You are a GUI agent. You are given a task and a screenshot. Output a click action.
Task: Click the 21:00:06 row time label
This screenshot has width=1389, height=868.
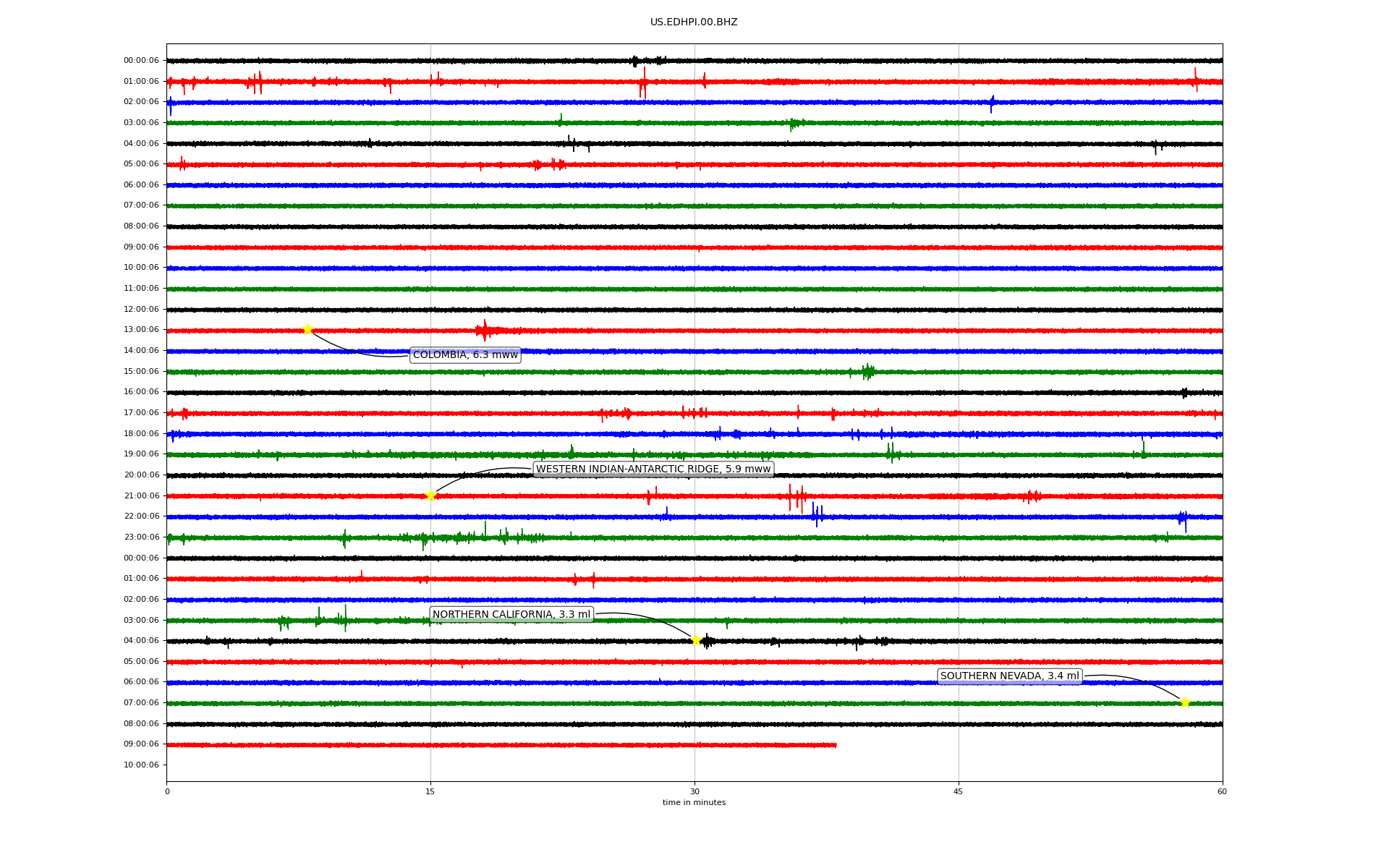click(x=141, y=496)
